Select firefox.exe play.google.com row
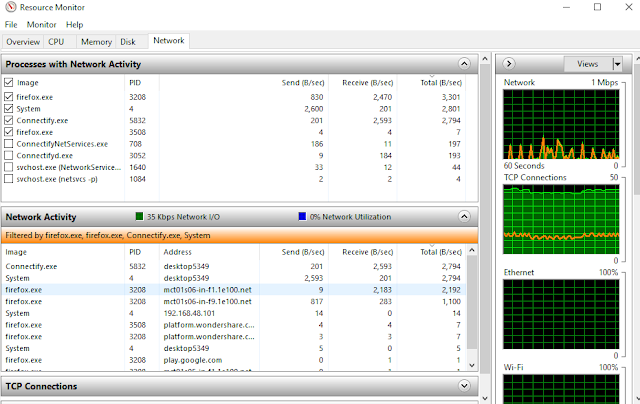The image size is (640, 404). (233, 360)
